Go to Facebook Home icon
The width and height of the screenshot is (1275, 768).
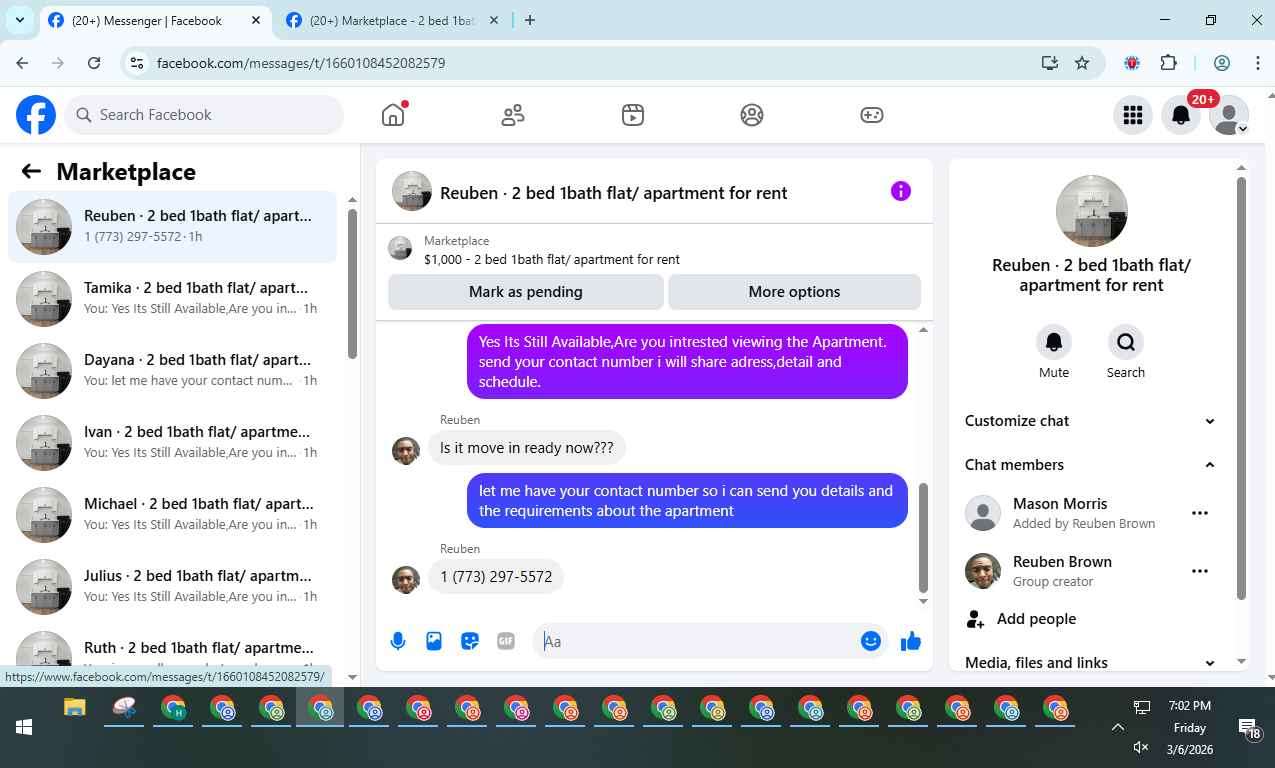pos(393,115)
